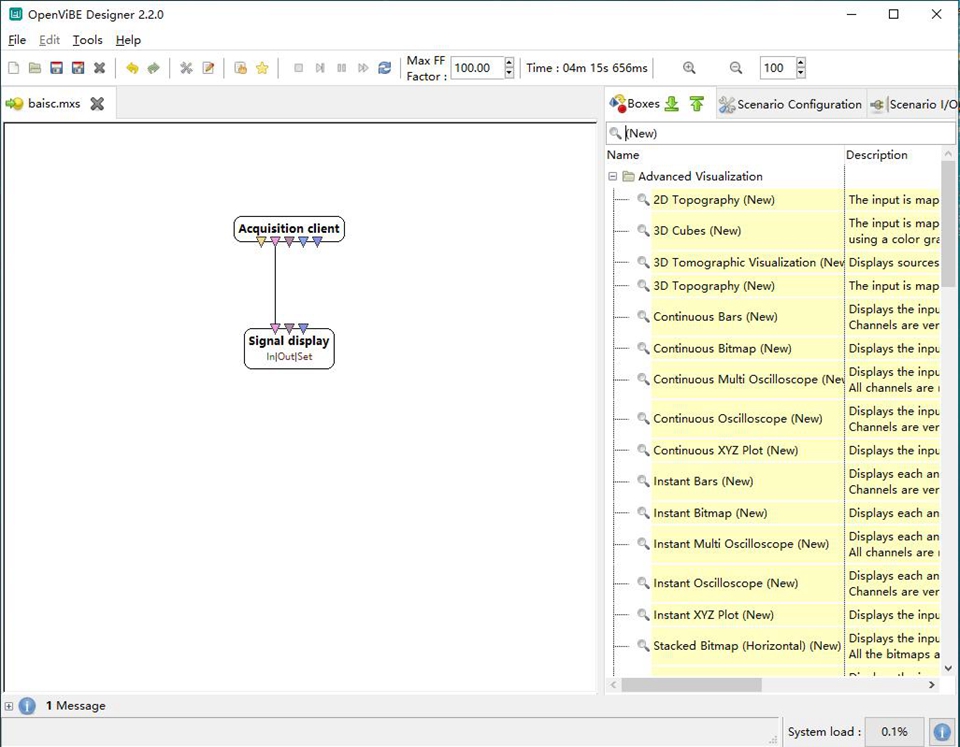The height and width of the screenshot is (747, 960).
Task: Click the yellow star icon in toolbar
Action: (262, 68)
